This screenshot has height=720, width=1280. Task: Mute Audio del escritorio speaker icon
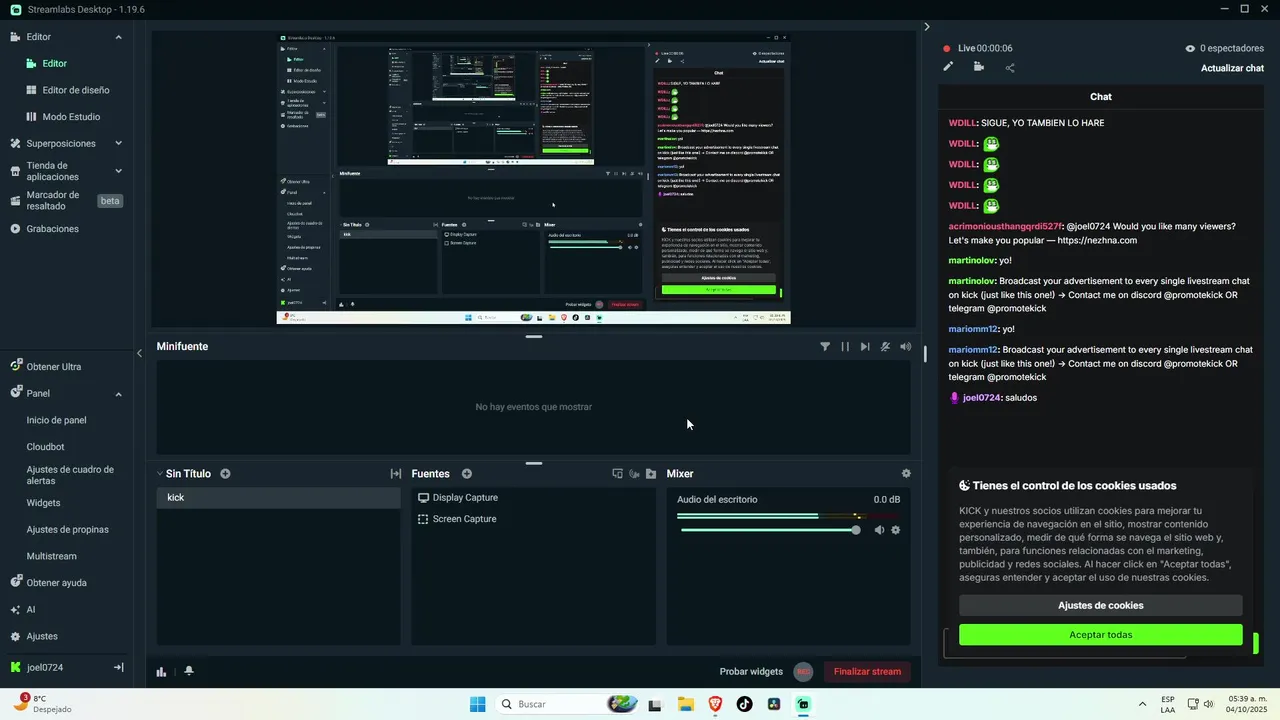click(879, 530)
